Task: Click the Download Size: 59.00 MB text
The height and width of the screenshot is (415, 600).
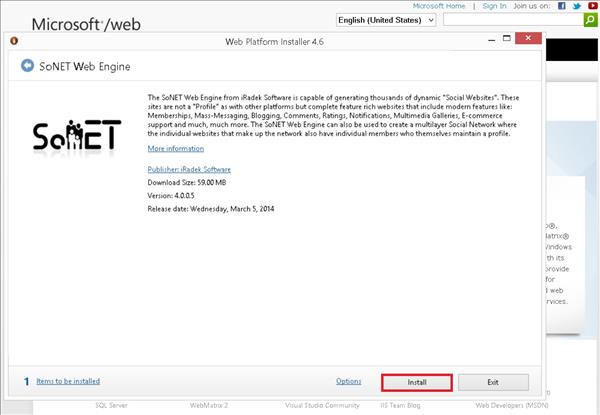Action: point(187,182)
